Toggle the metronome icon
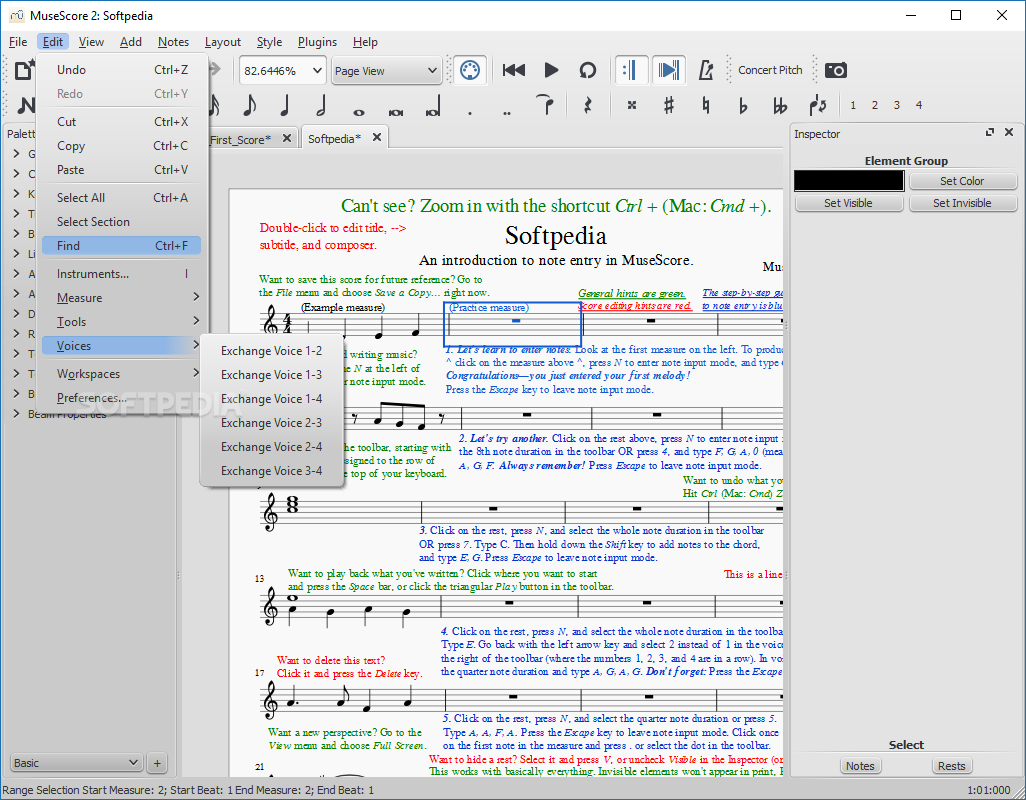The image size is (1026, 800). pos(705,70)
